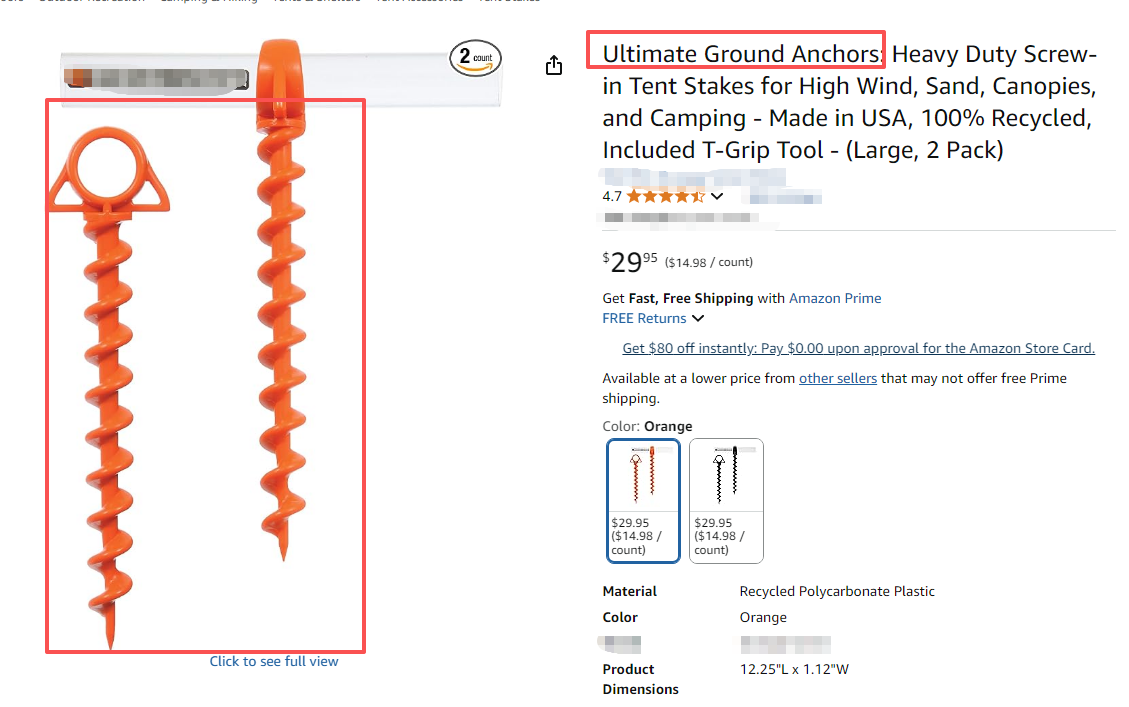The image size is (1129, 707).
Task: Click the 12.25"L x 1.12"W dimensions value
Action: pos(794,669)
